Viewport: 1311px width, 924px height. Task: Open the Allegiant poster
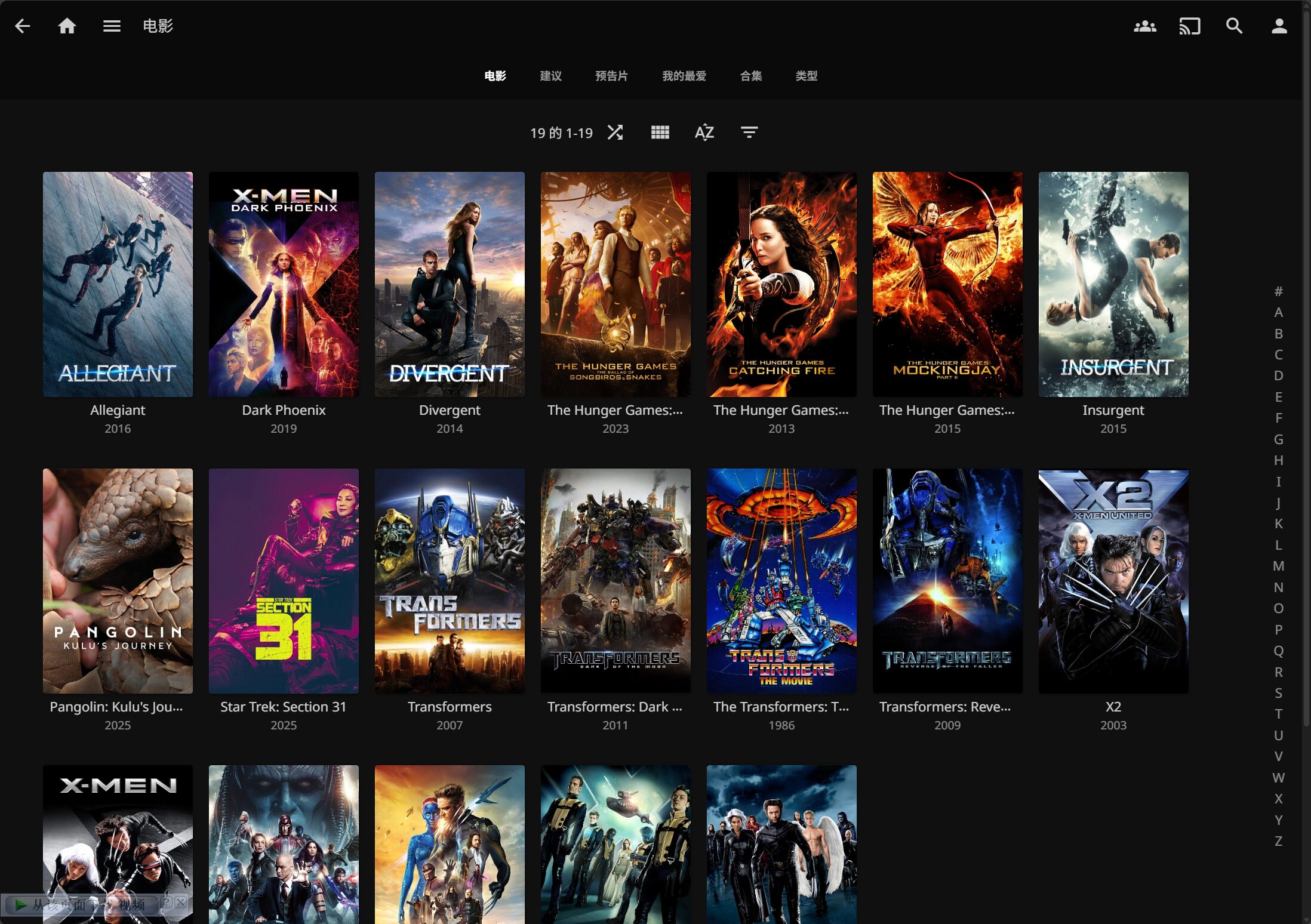pyautogui.click(x=118, y=284)
